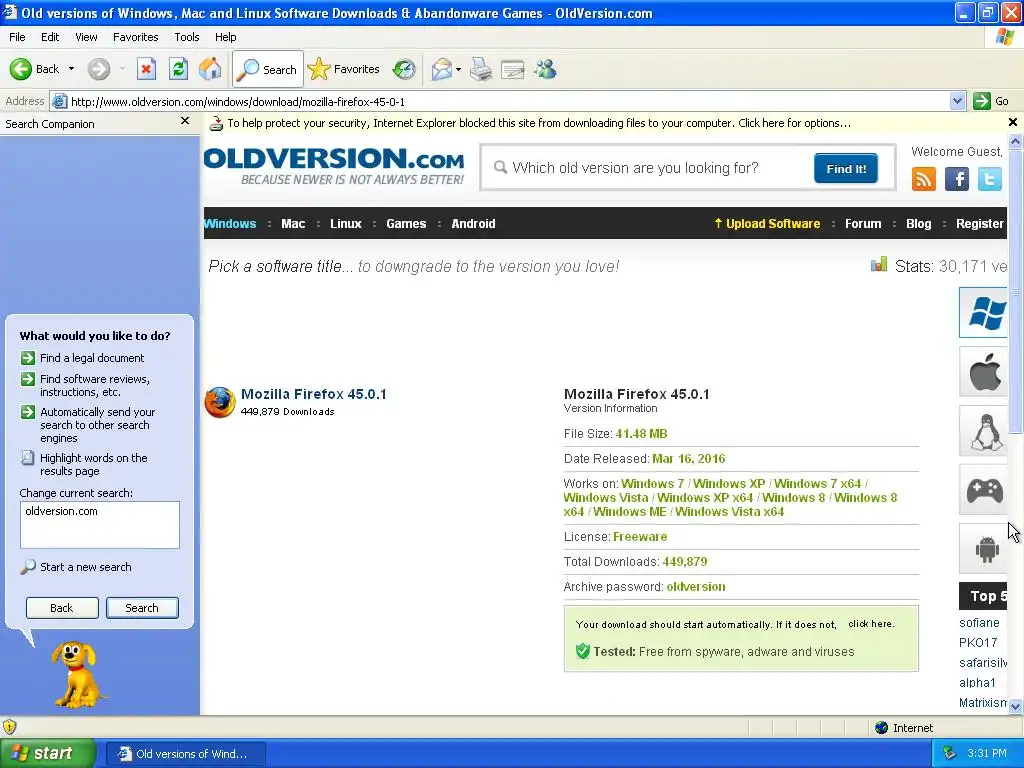Expand the Mail dropdown arrow
This screenshot has height=768, width=1024.
tap(458, 69)
